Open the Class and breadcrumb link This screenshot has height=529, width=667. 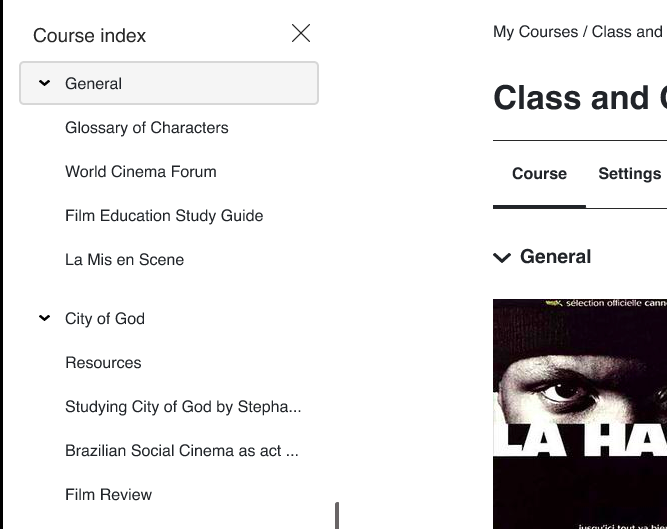click(x=627, y=32)
